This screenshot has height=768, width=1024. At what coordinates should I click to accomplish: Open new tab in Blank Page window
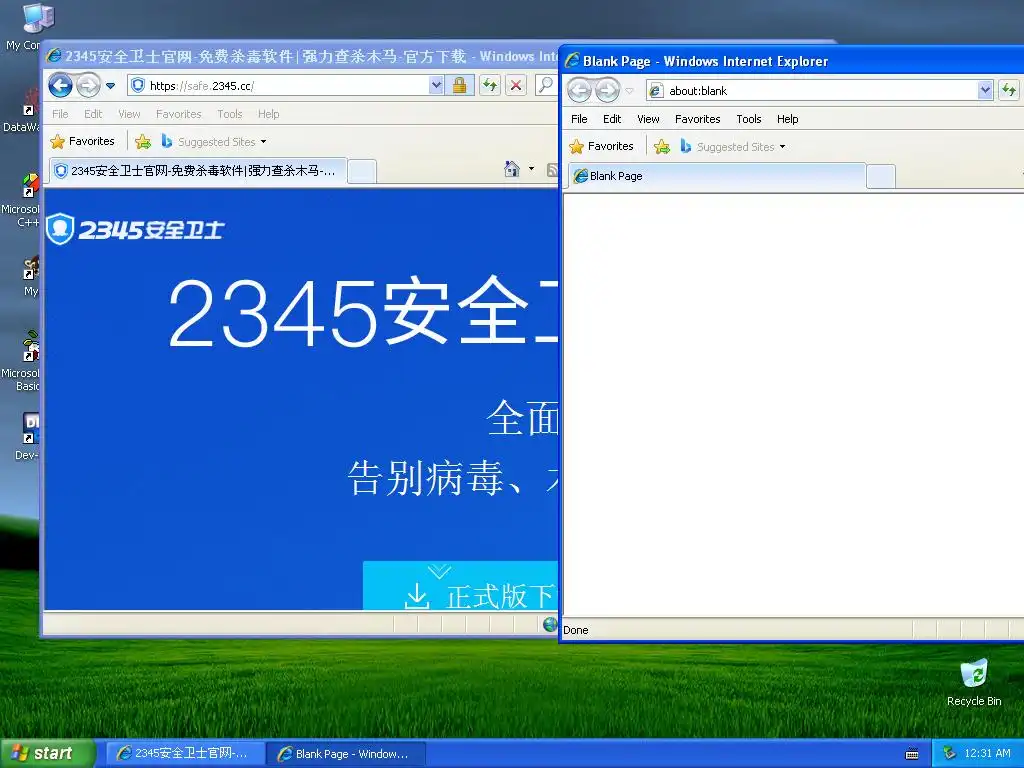[880, 177]
